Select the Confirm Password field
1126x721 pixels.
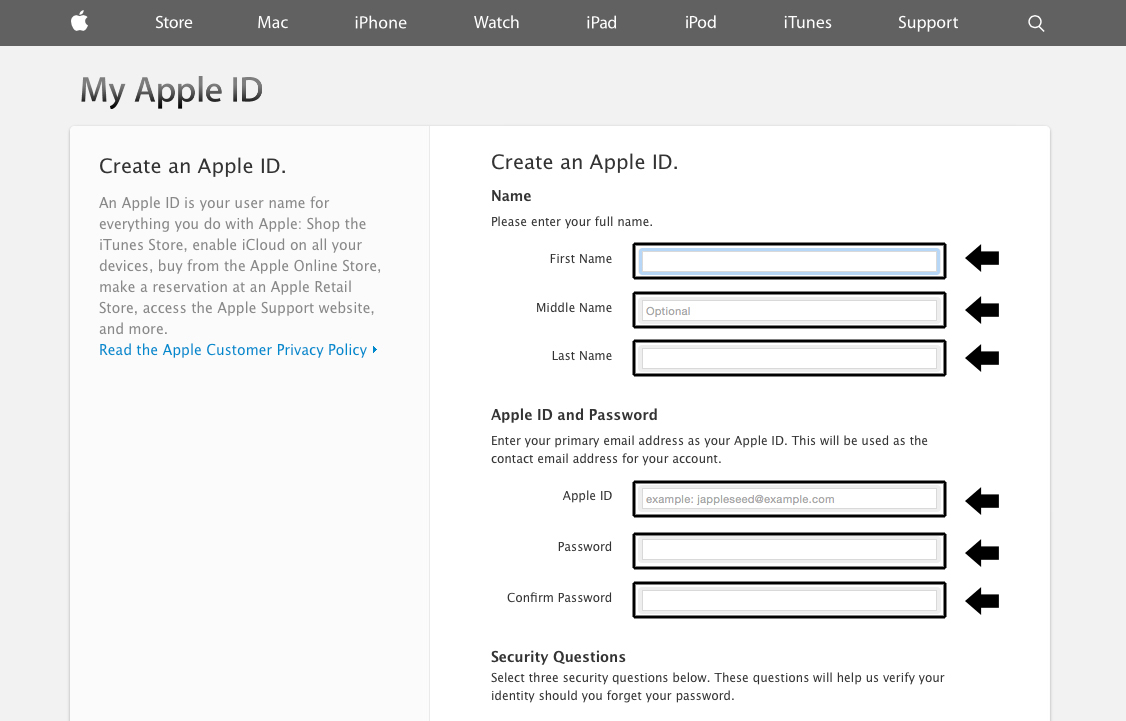(789, 600)
